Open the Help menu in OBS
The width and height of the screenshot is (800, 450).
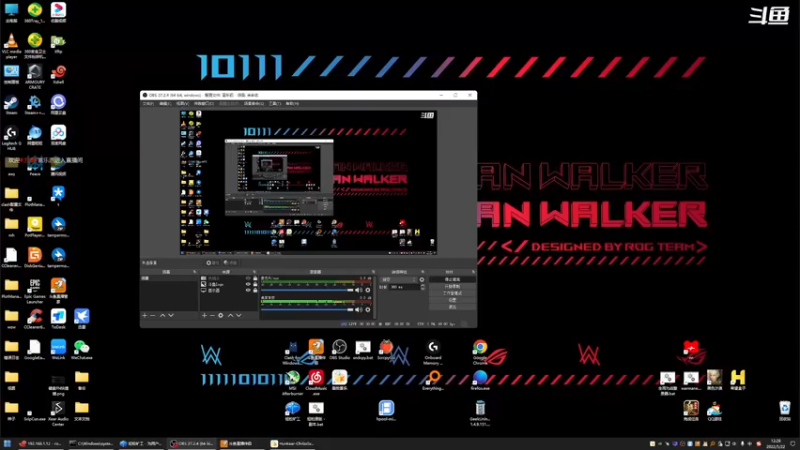[x=292, y=104]
